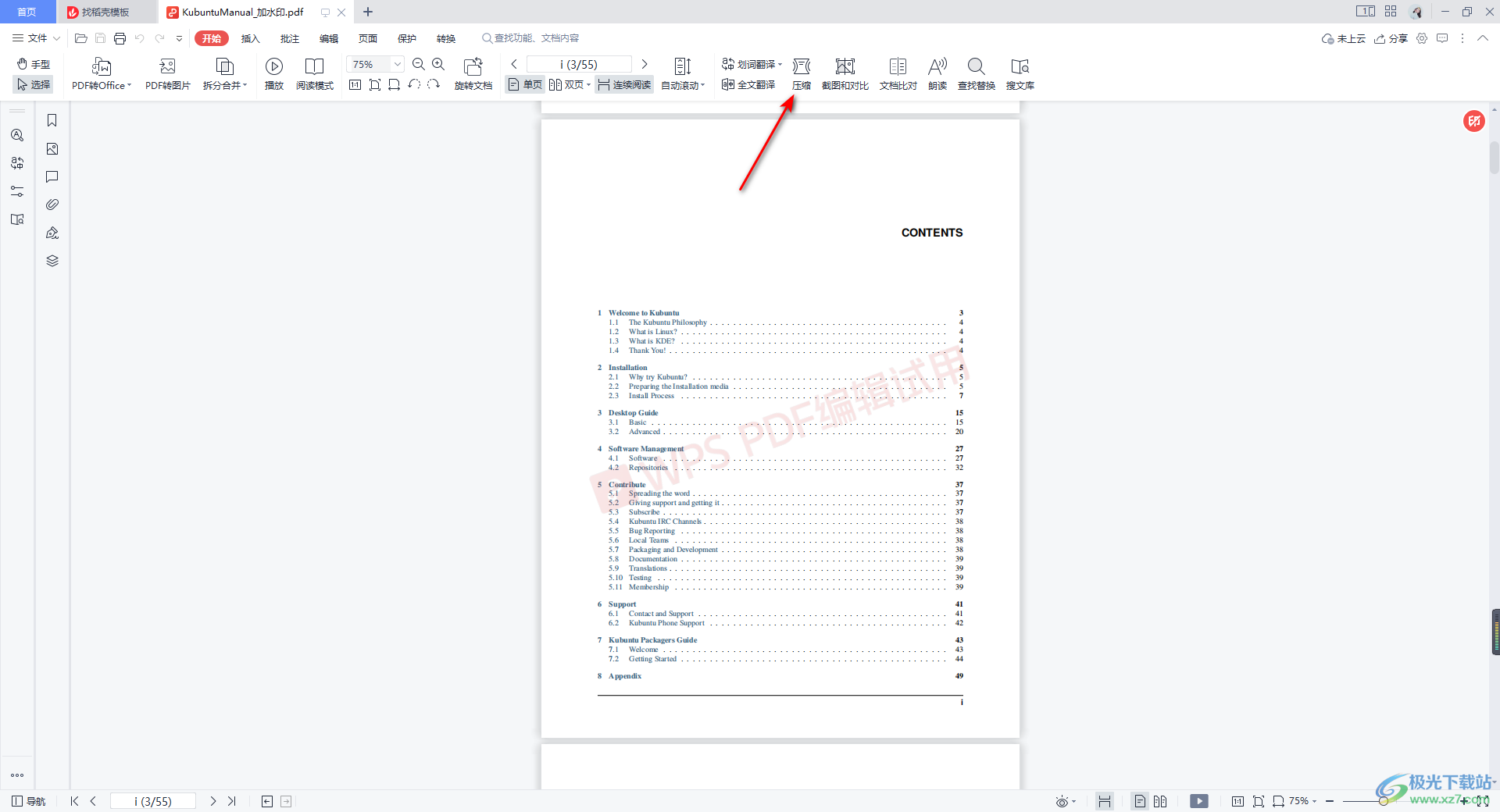
Task: Toggle the navigation pane (导航)
Action: pyautogui.click(x=28, y=801)
